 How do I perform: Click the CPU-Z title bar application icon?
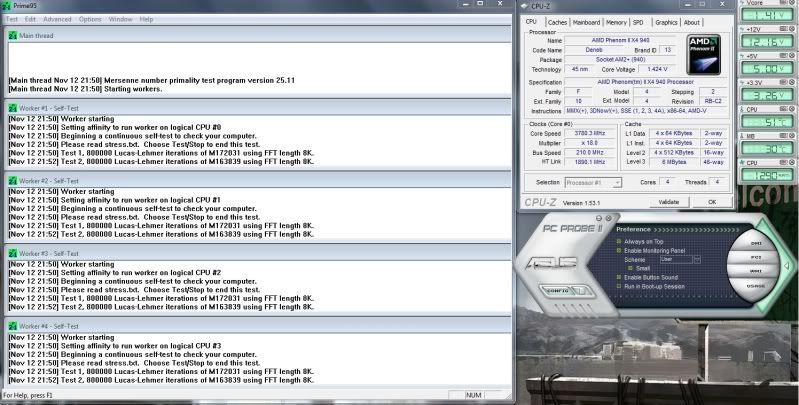click(x=524, y=6)
